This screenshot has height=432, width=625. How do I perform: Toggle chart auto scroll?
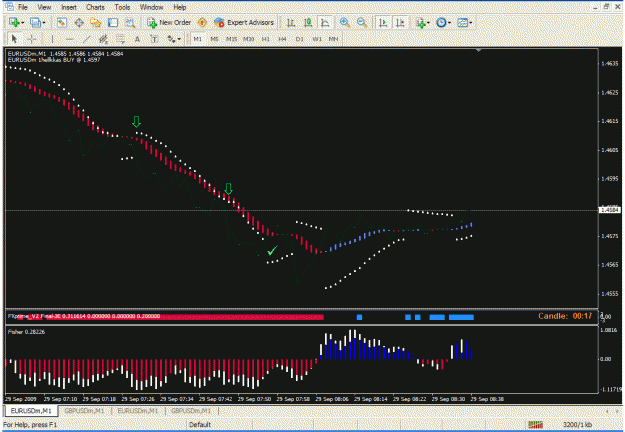pos(383,23)
